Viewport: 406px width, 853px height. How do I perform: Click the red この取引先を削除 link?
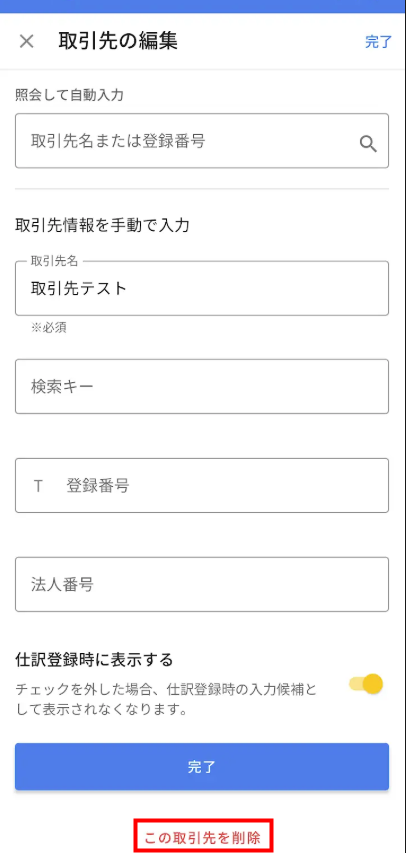pos(202,838)
